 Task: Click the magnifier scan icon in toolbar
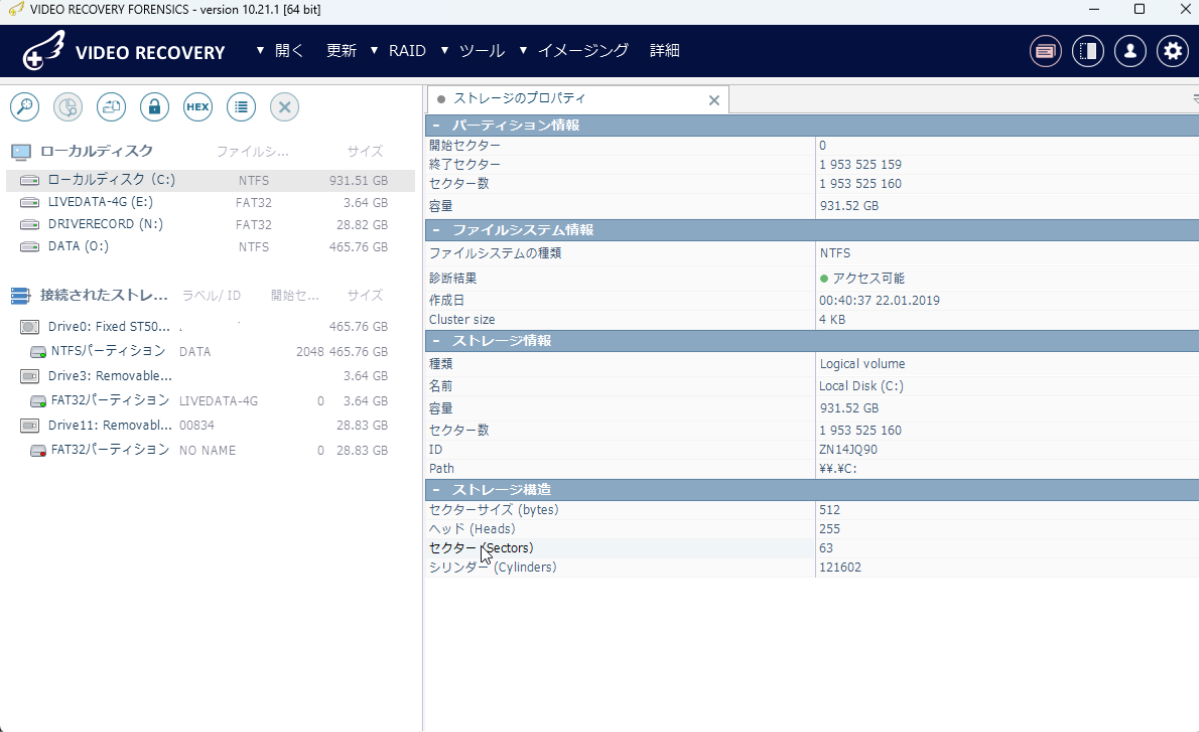click(24, 107)
